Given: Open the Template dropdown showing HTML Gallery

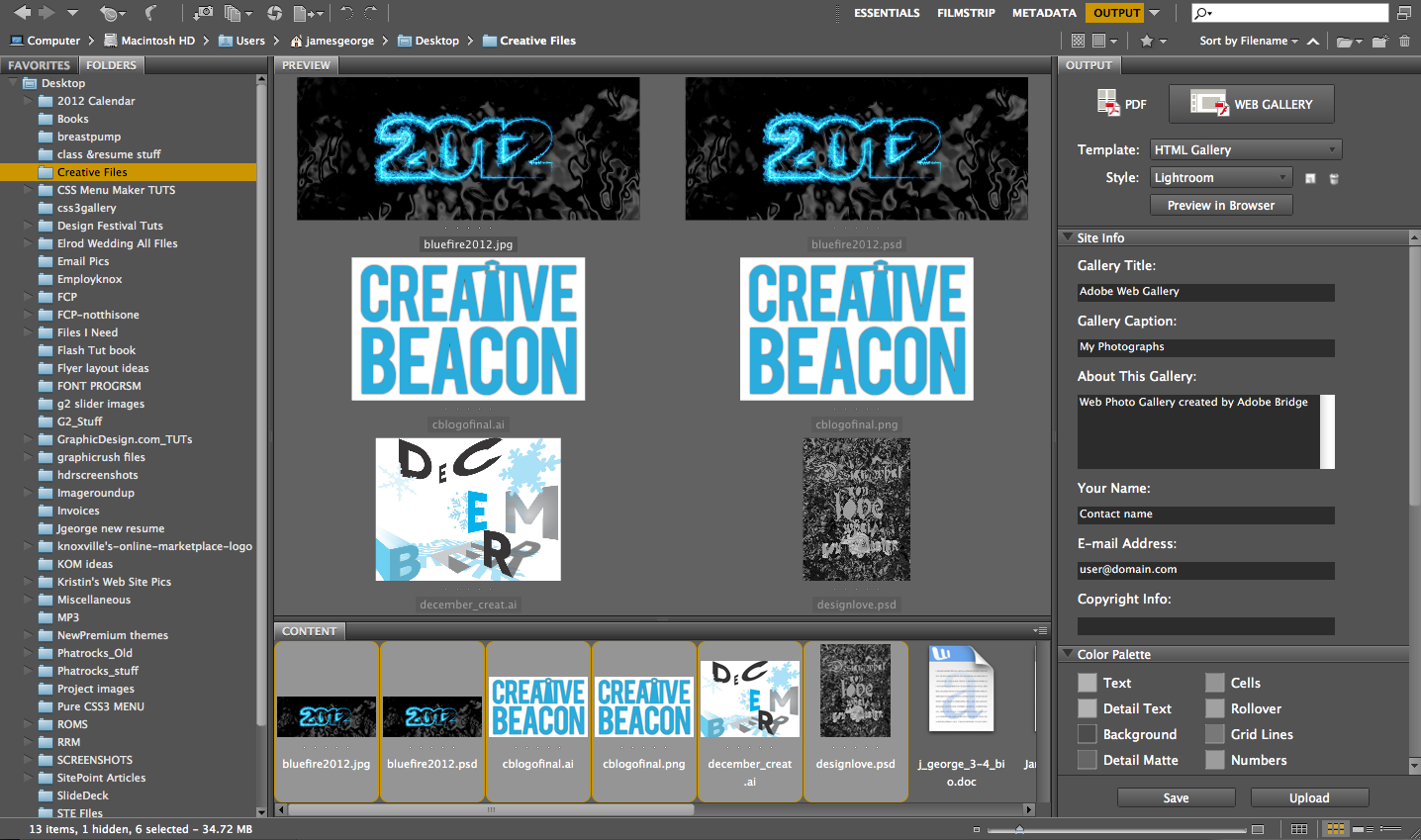Looking at the screenshot, I should [x=1246, y=150].
